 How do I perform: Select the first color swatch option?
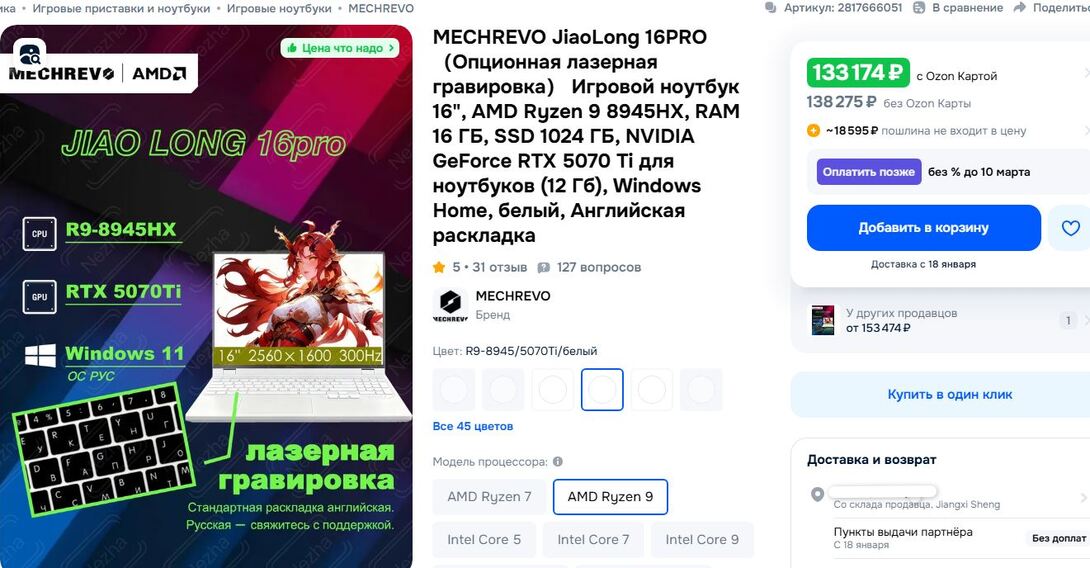click(x=454, y=389)
